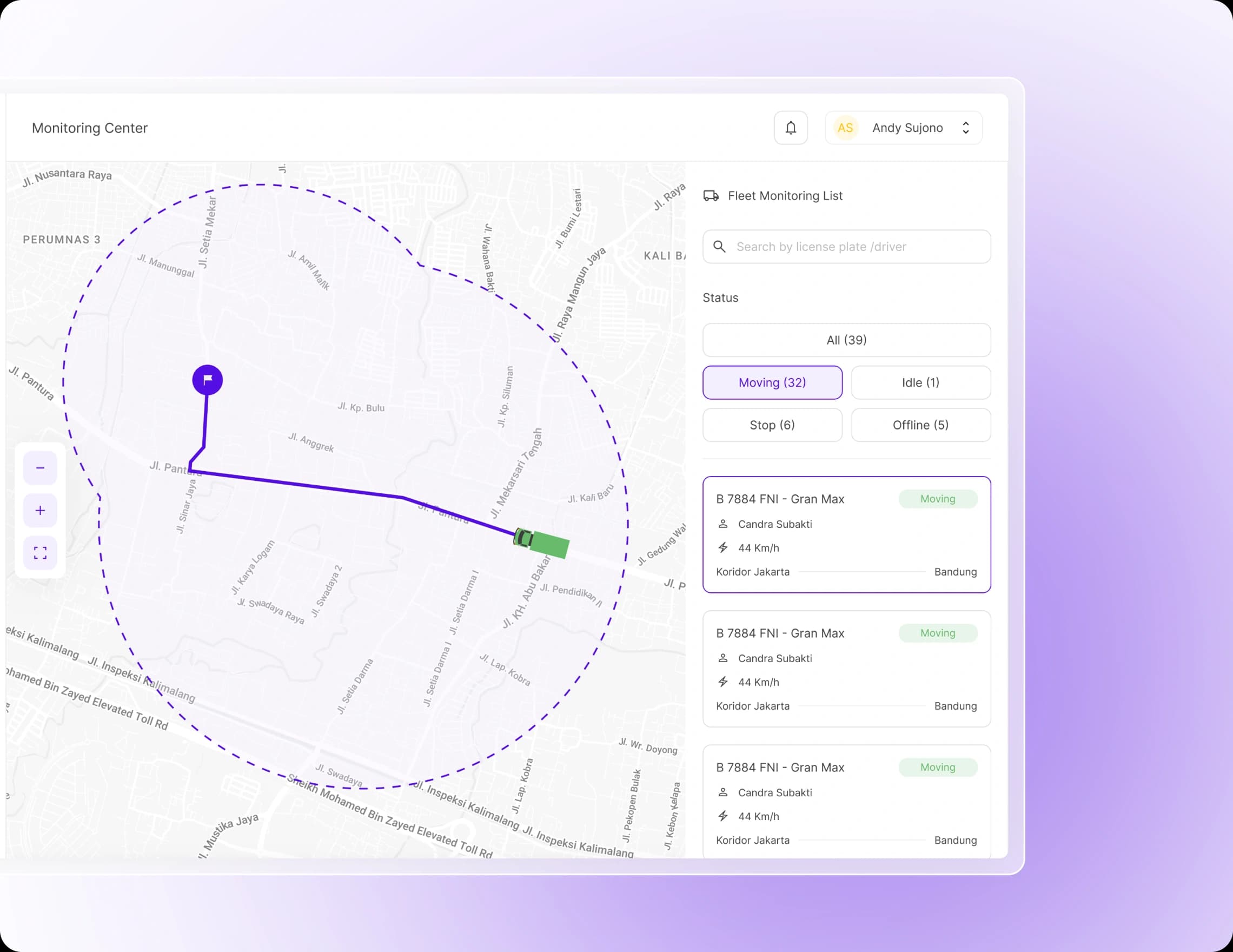Click the purple flag destination marker
The width and height of the screenshot is (1233, 952).
pos(207,380)
